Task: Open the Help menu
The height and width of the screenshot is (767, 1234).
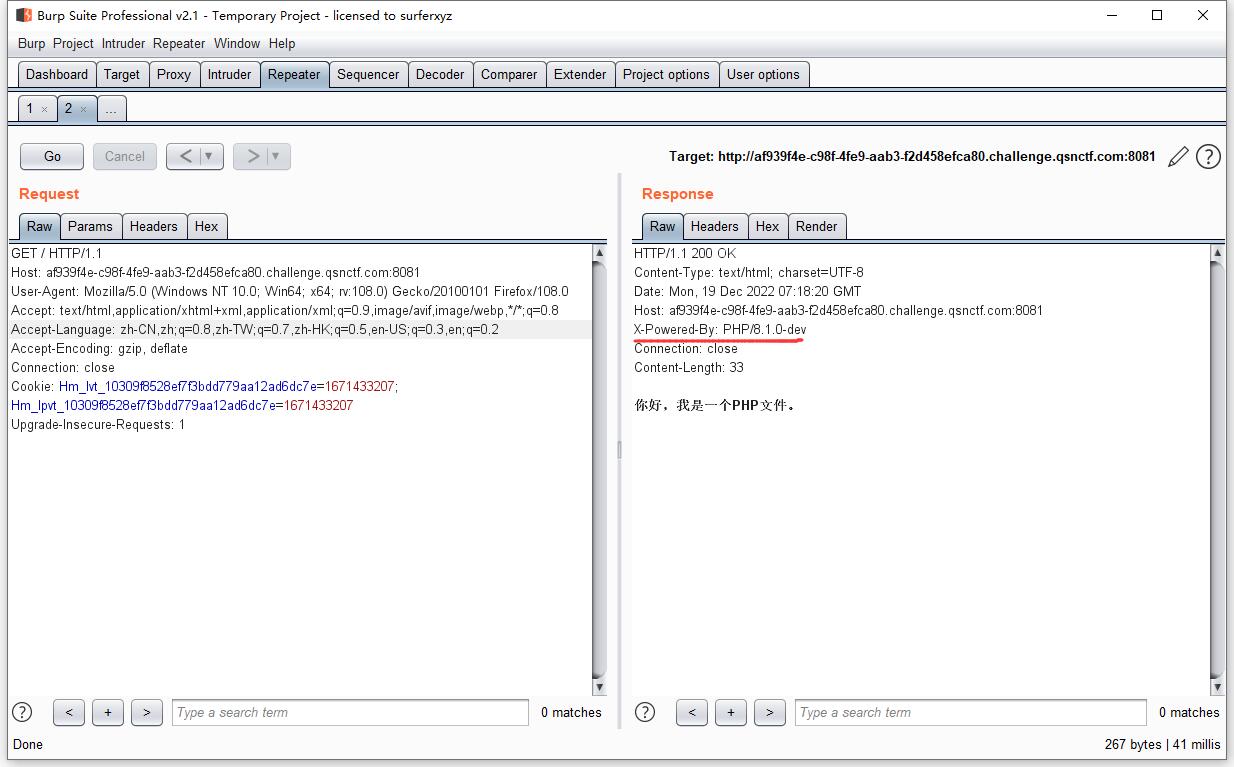Action: pyautogui.click(x=282, y=43)
